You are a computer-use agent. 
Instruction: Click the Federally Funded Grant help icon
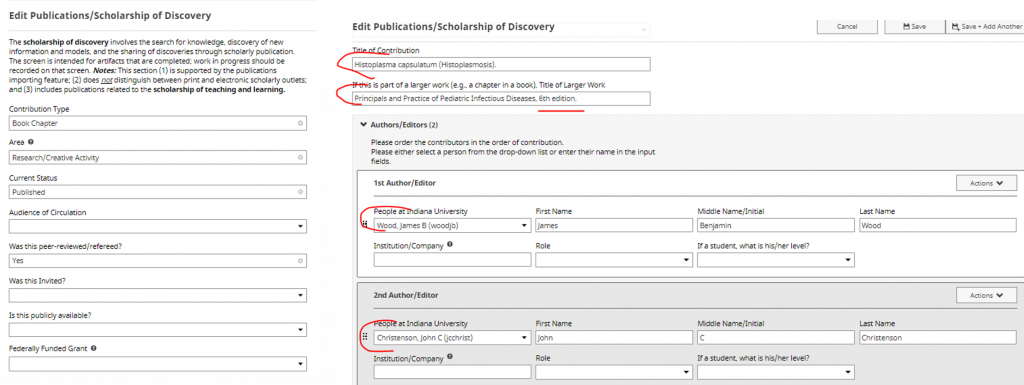94,348
